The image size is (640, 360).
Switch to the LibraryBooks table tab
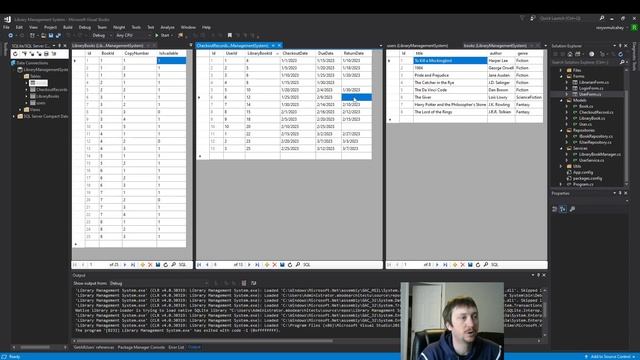(108, 45)
